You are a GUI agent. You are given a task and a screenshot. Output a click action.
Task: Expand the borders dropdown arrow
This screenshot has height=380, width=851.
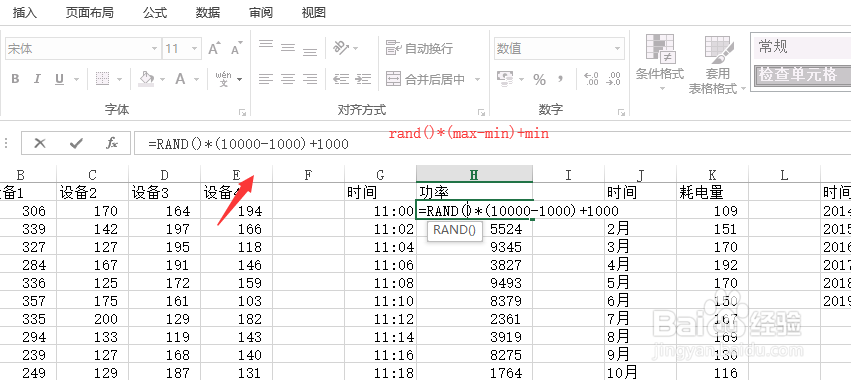tap(120, 80)
